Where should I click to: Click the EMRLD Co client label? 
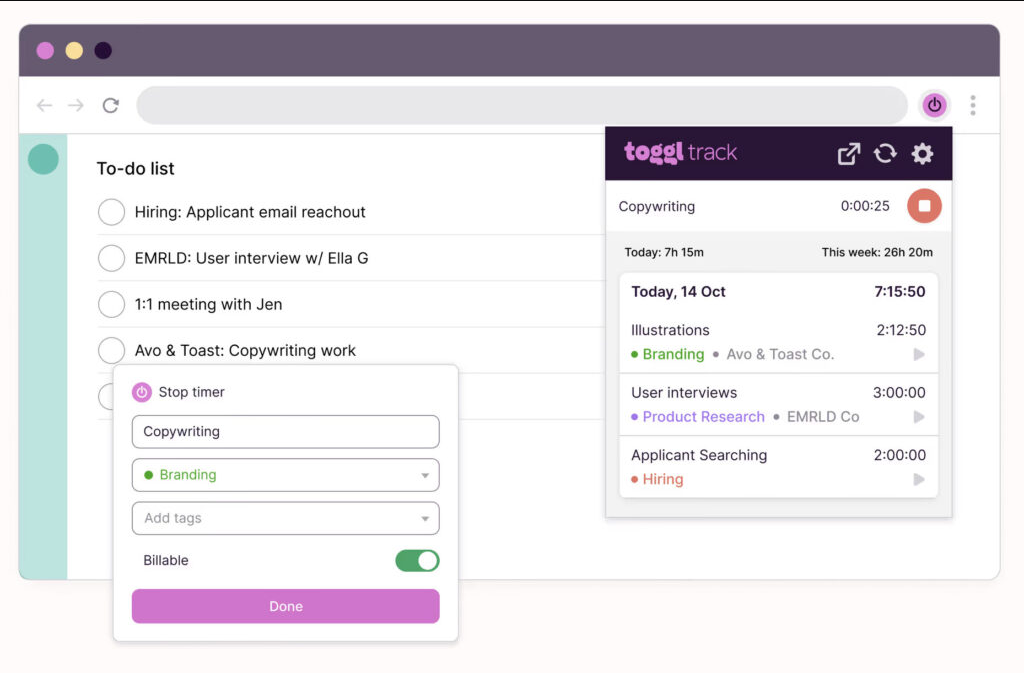point(823,416)
